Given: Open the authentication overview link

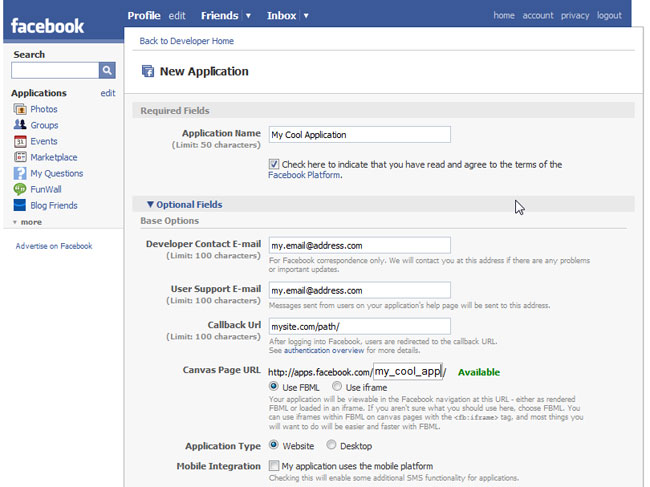Looking at the screenshot, I should [324, 350].
